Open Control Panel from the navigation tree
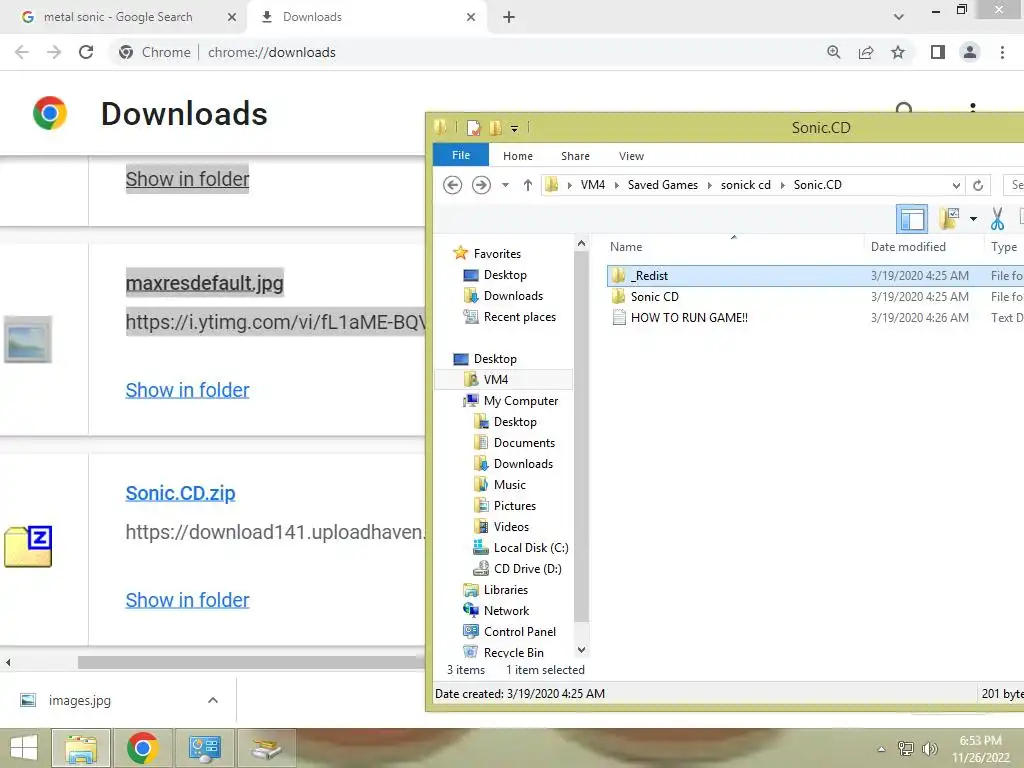Screen dimensions: 1024x768 pyautogui.click(x=509, y=632)
